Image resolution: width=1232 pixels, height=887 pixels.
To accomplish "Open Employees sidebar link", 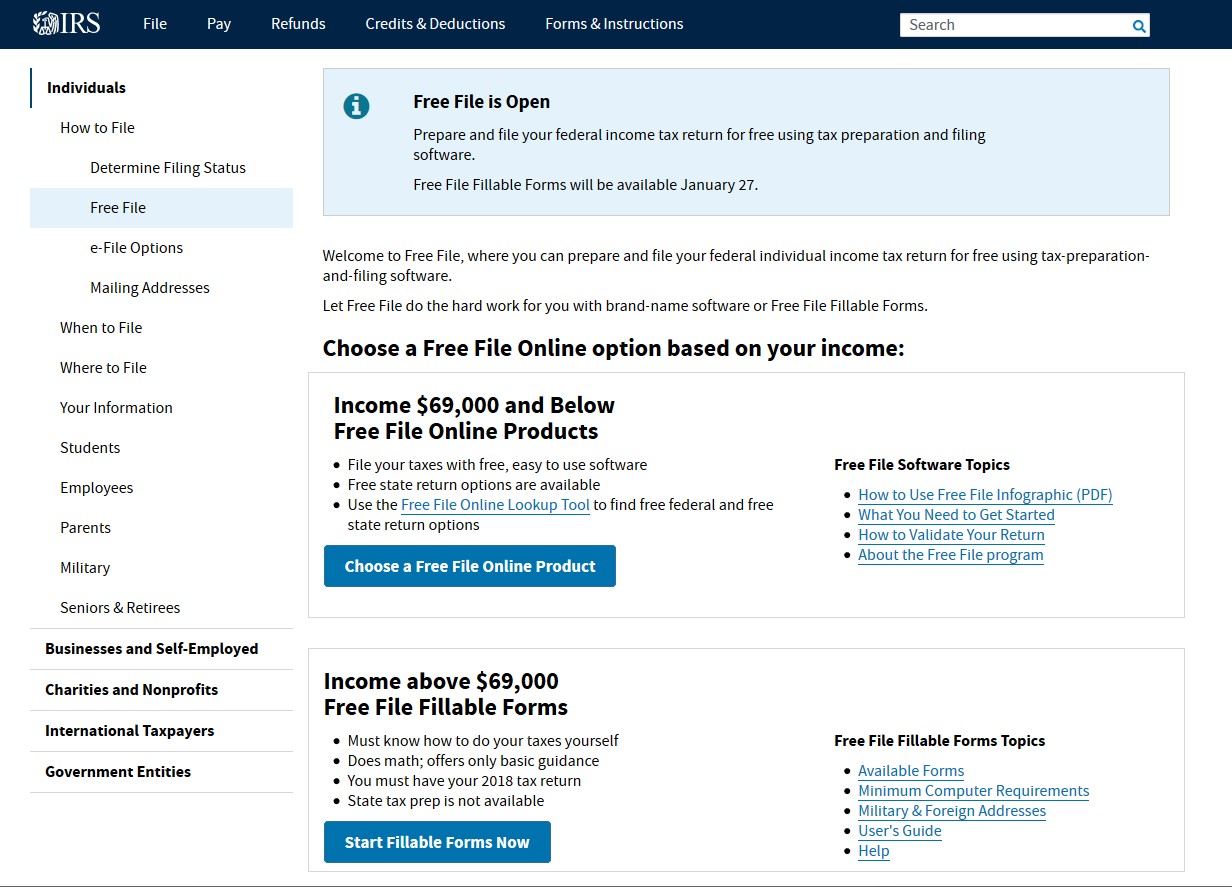I will [96, 488].
